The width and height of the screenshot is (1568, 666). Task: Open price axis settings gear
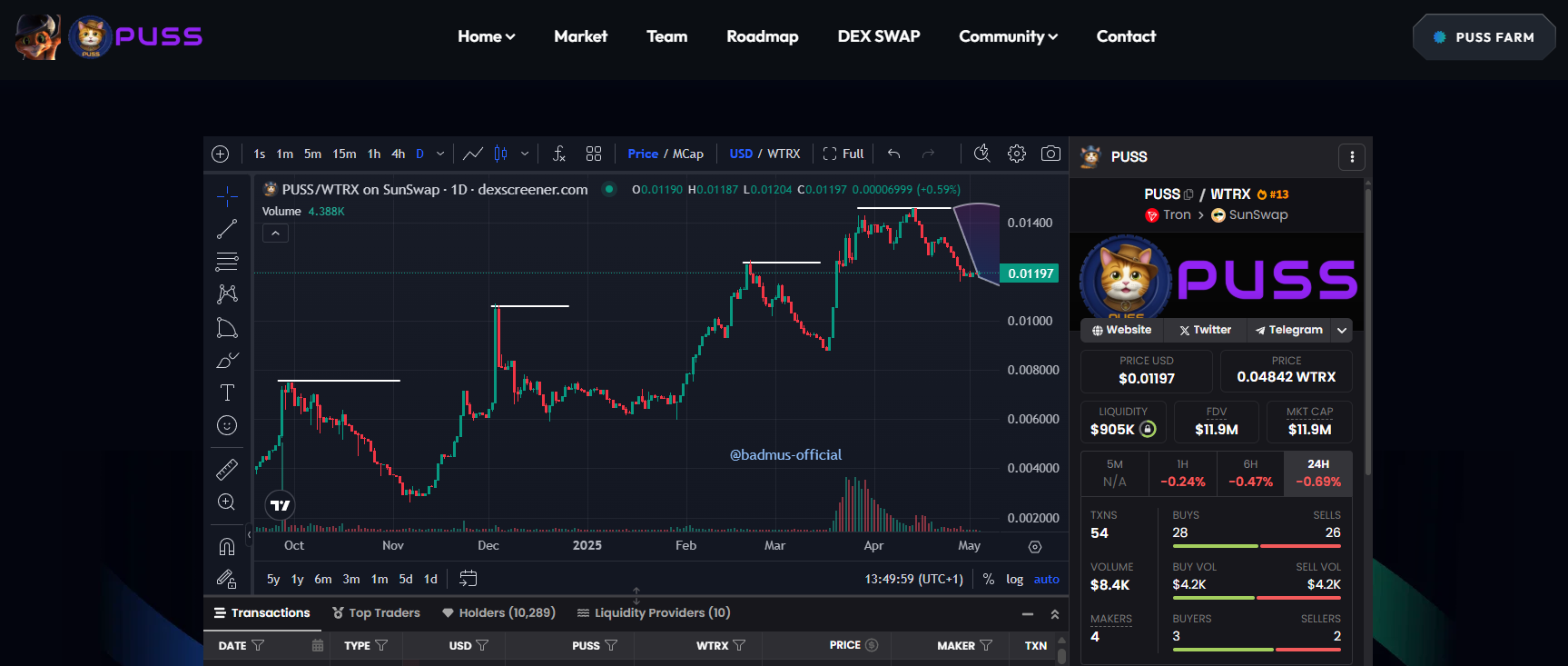tap(1035, 546)
